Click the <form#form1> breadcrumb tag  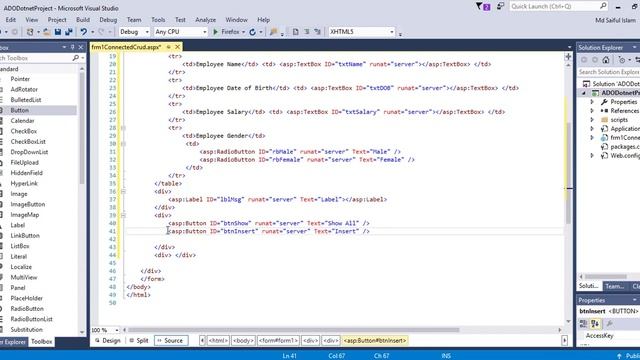click(x=278, y=340)
